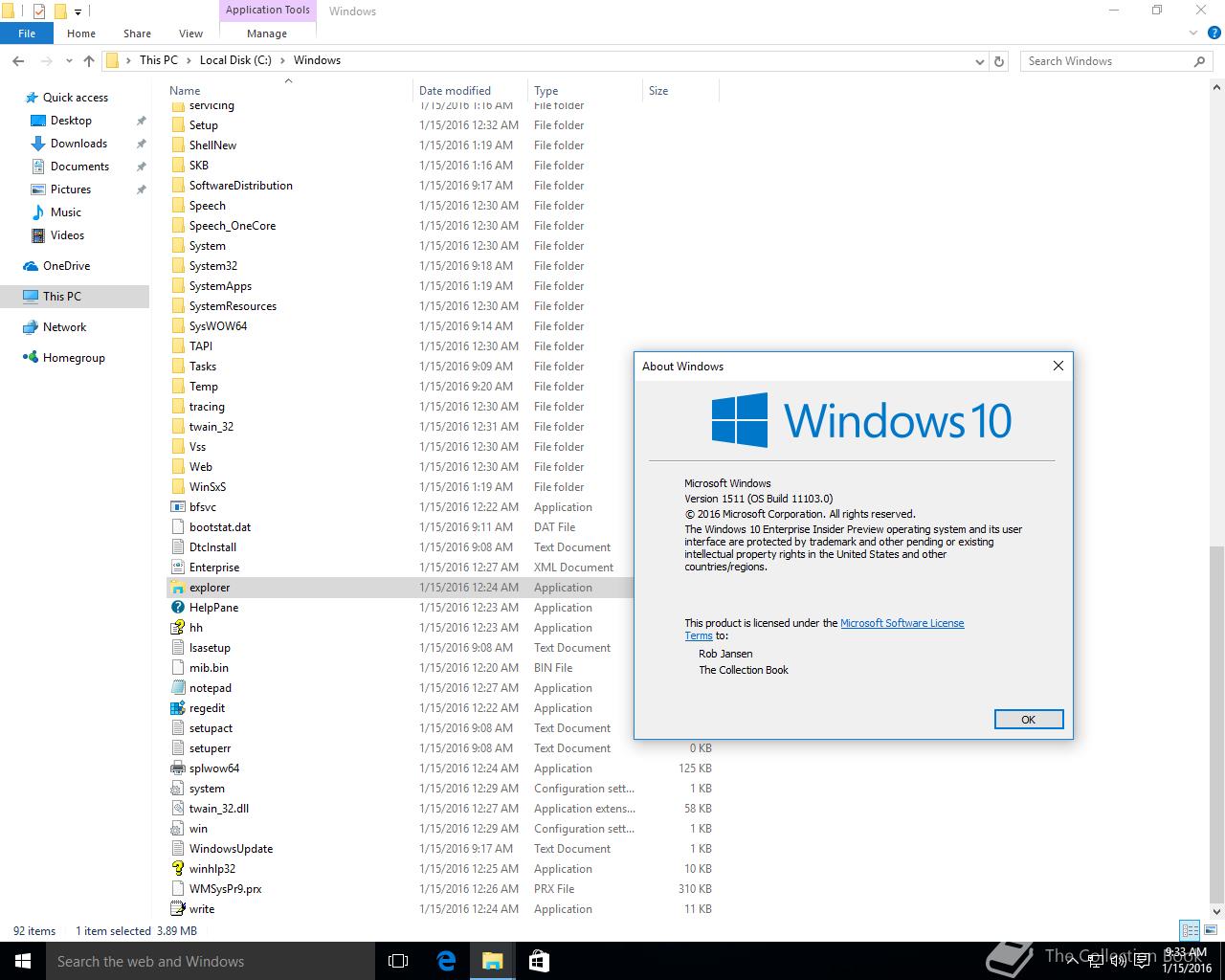Click the Refresh button in address bar
The width and height of the screenshot is (1225, 980).
999,60
